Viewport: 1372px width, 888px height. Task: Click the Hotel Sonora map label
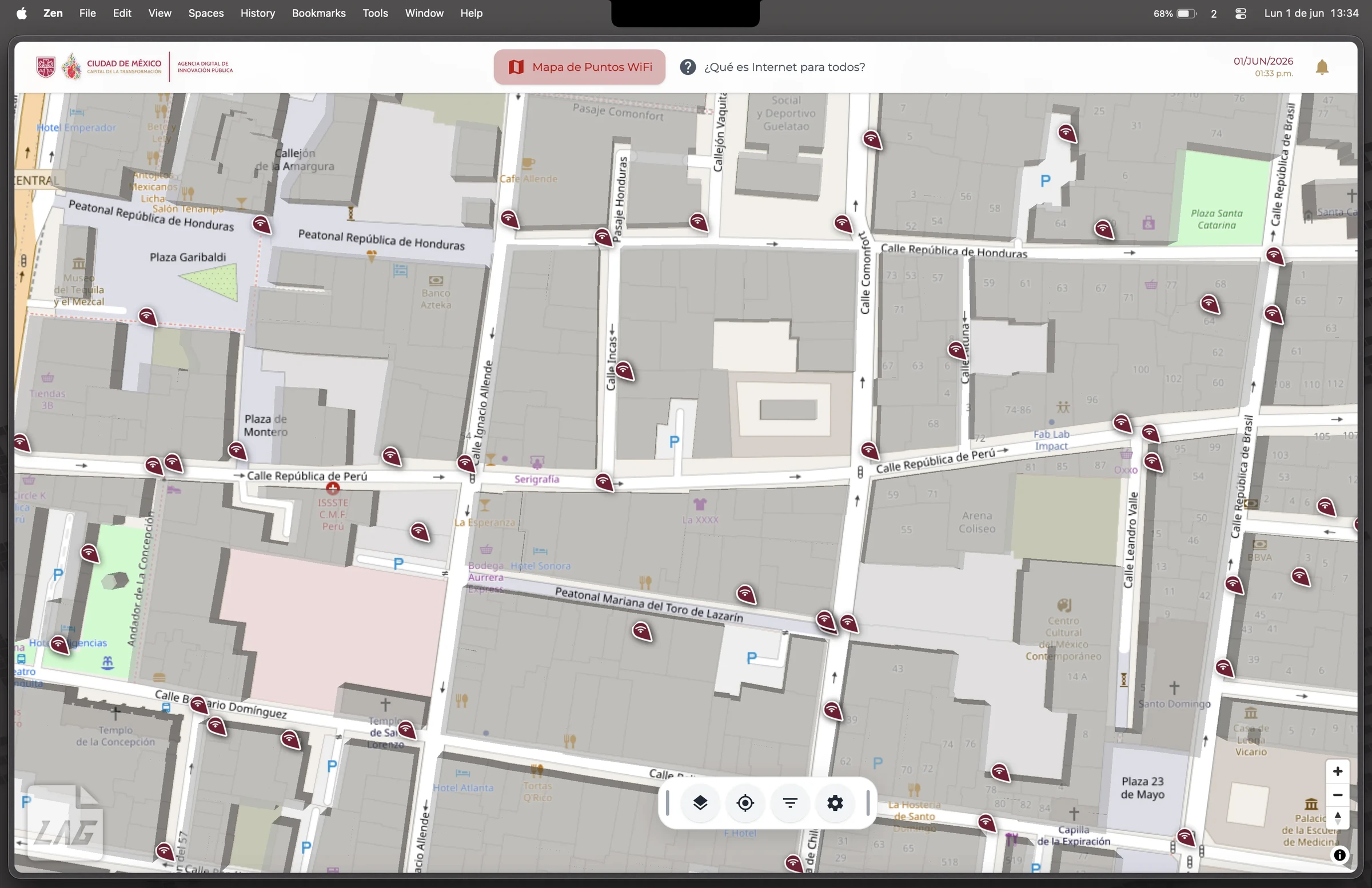point(540,566)
